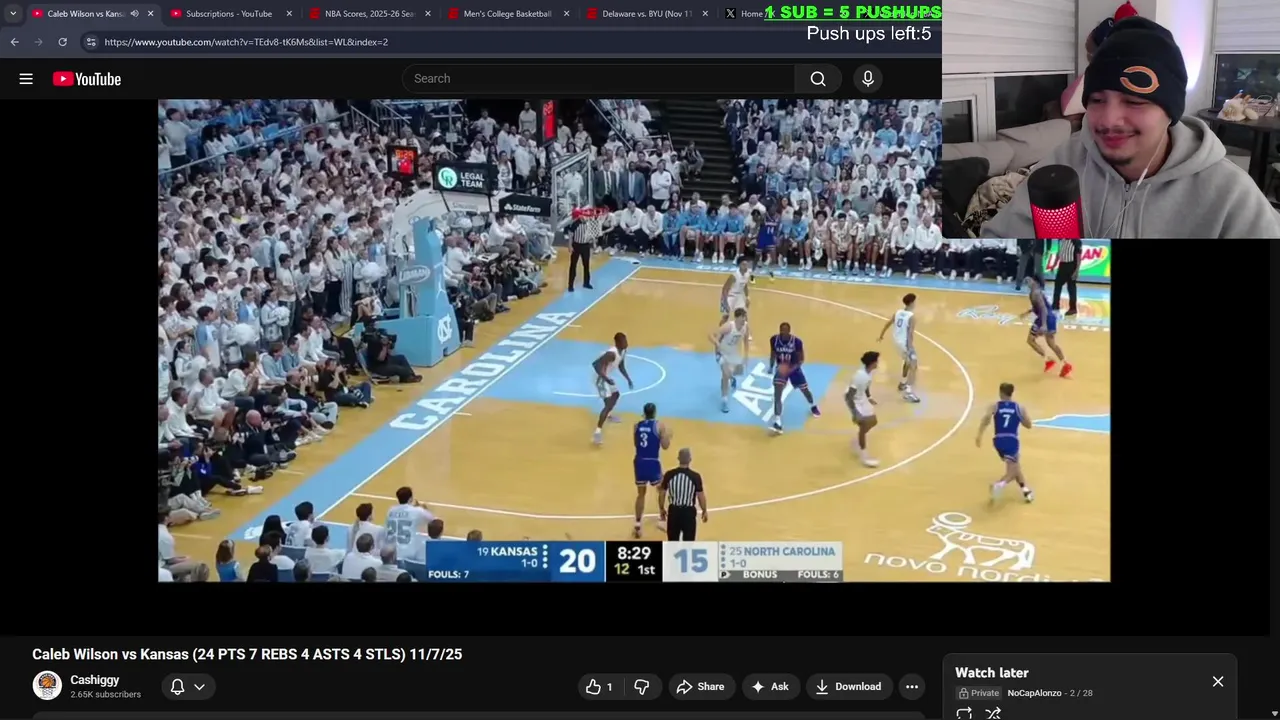Screen dimensions: 1280x720
Task: Share the video
Action: click(x=700, y=687)
